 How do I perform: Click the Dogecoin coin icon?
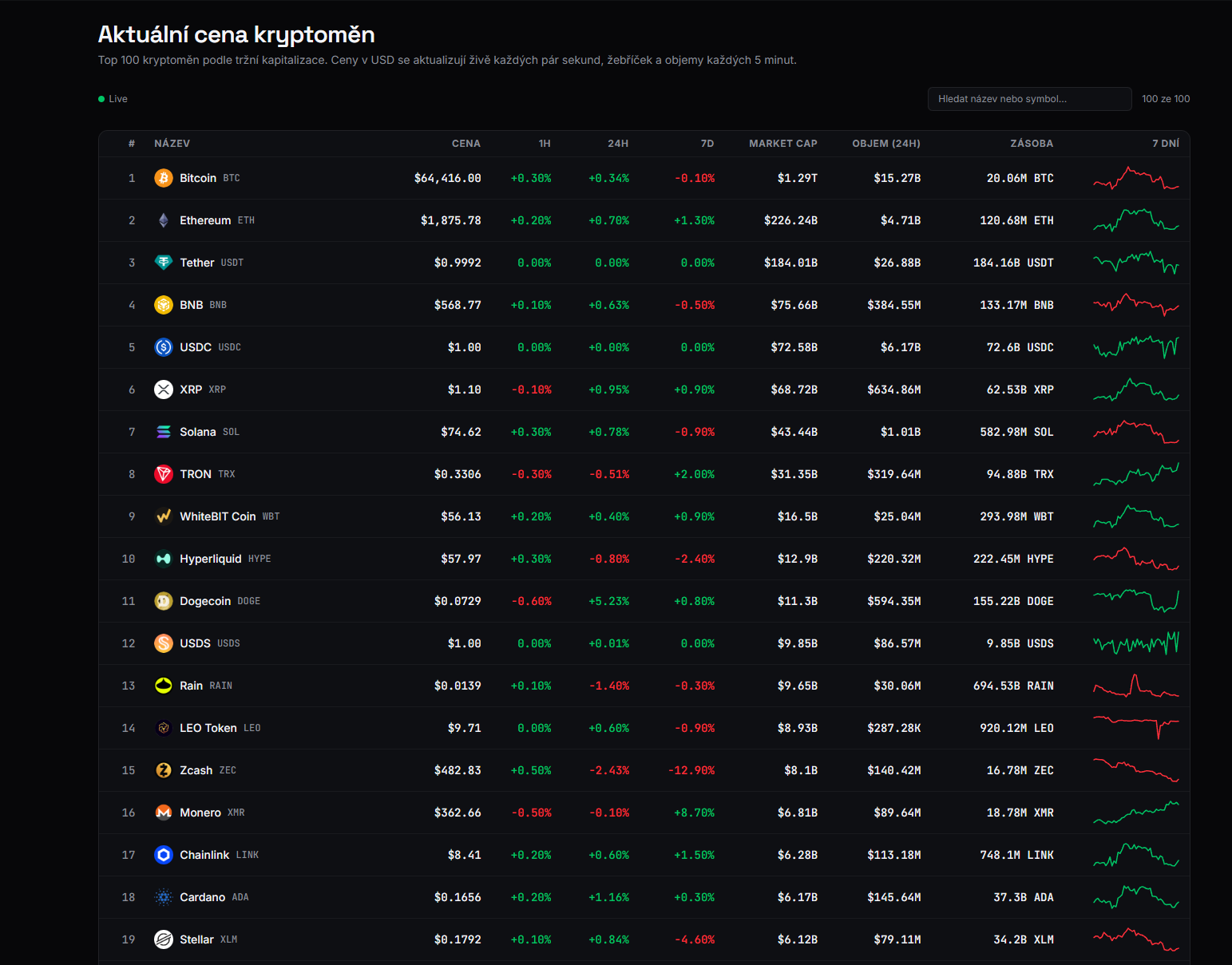[164, 601]
